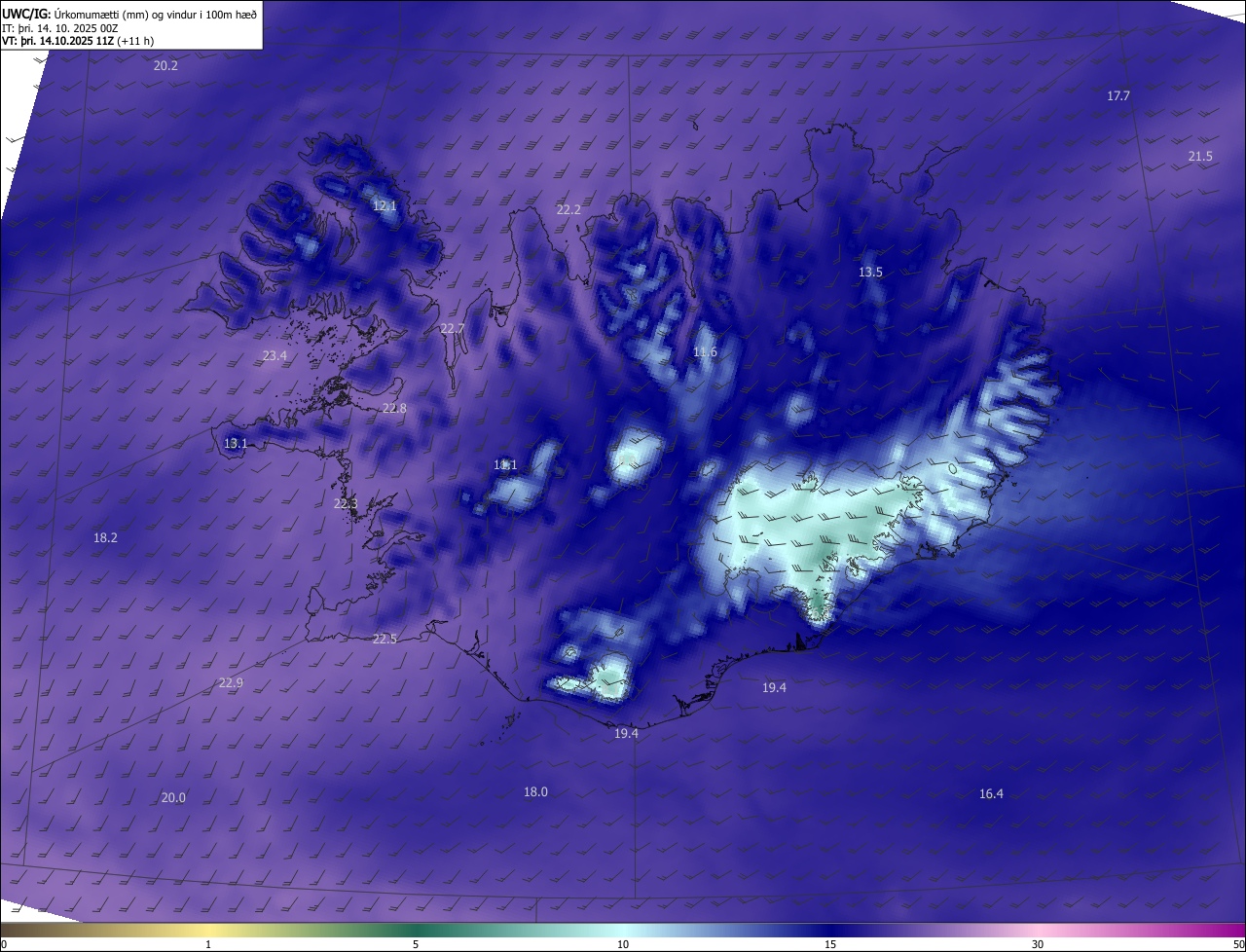Click the yellow segment of the color scale
The height and width of the screenshot is (952, 1246).
[209, 930]
